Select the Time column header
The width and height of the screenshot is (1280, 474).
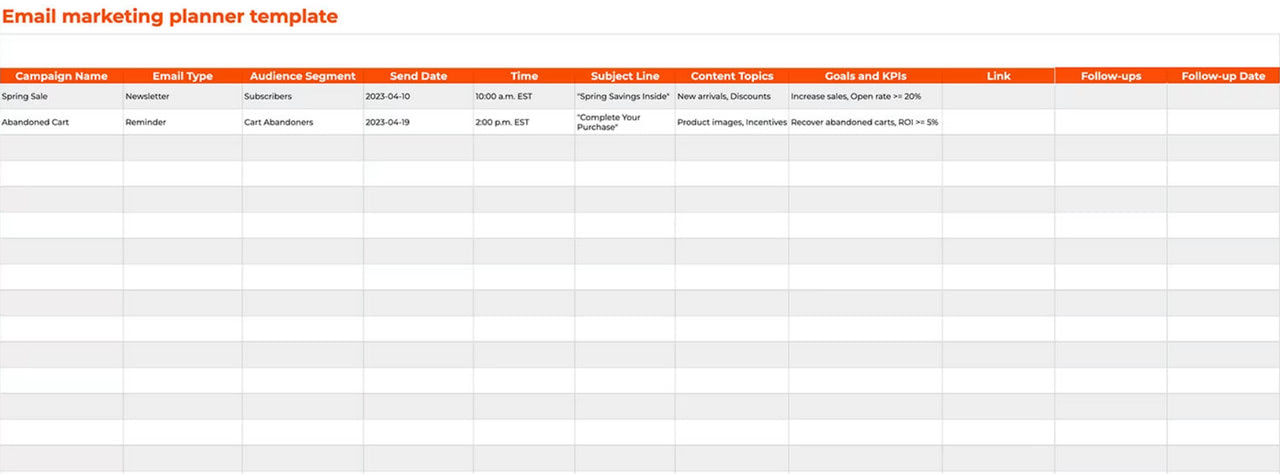pos(524,76)
